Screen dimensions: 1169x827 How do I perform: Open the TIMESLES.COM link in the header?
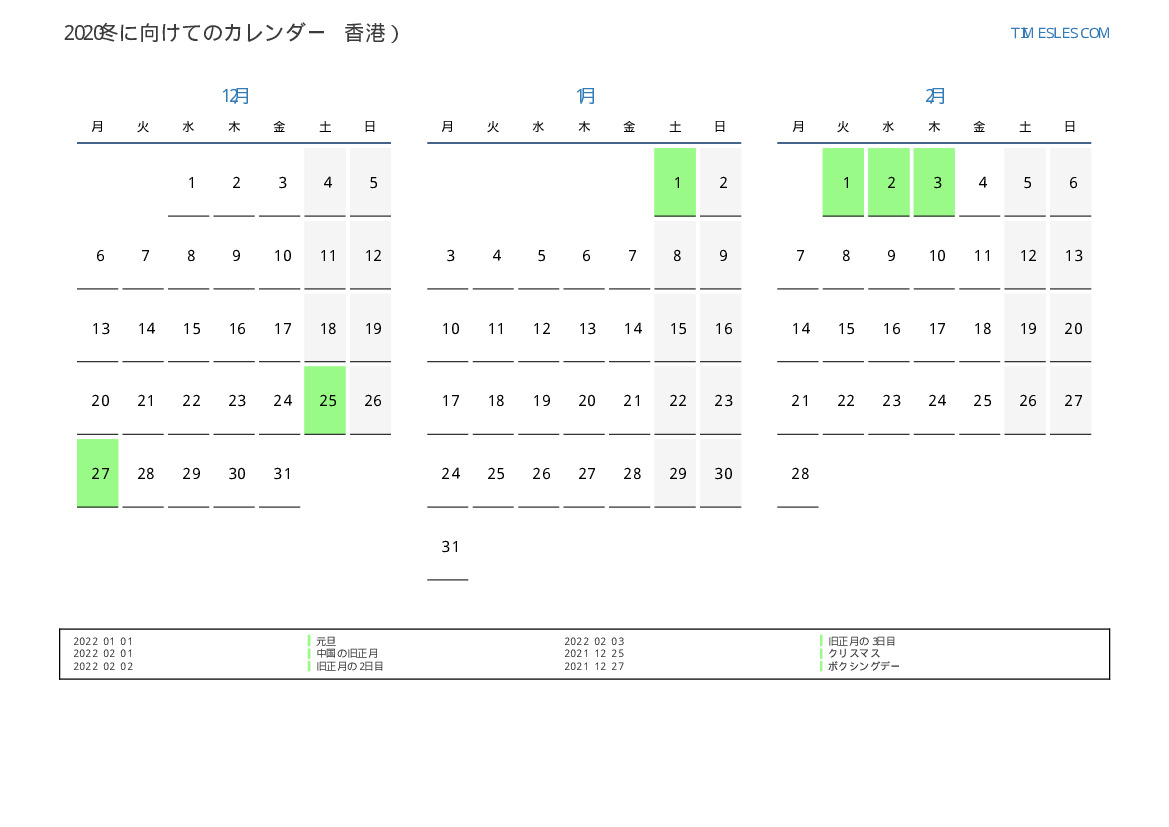(1059, 33)
